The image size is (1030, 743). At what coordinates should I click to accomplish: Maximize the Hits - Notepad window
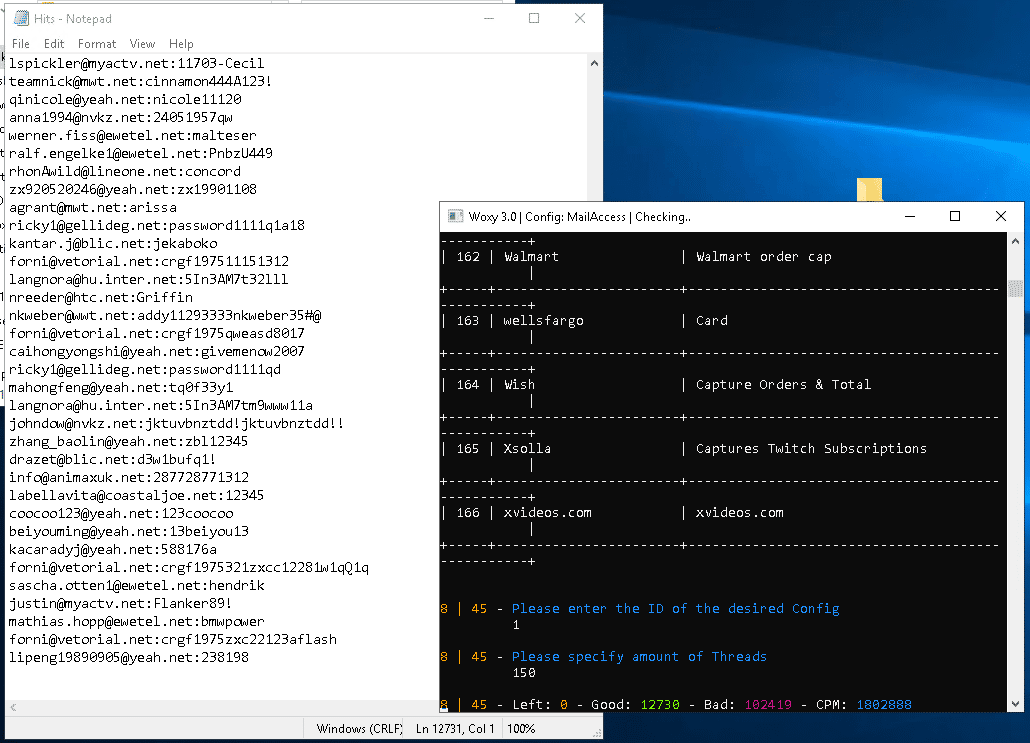point(534,19)
